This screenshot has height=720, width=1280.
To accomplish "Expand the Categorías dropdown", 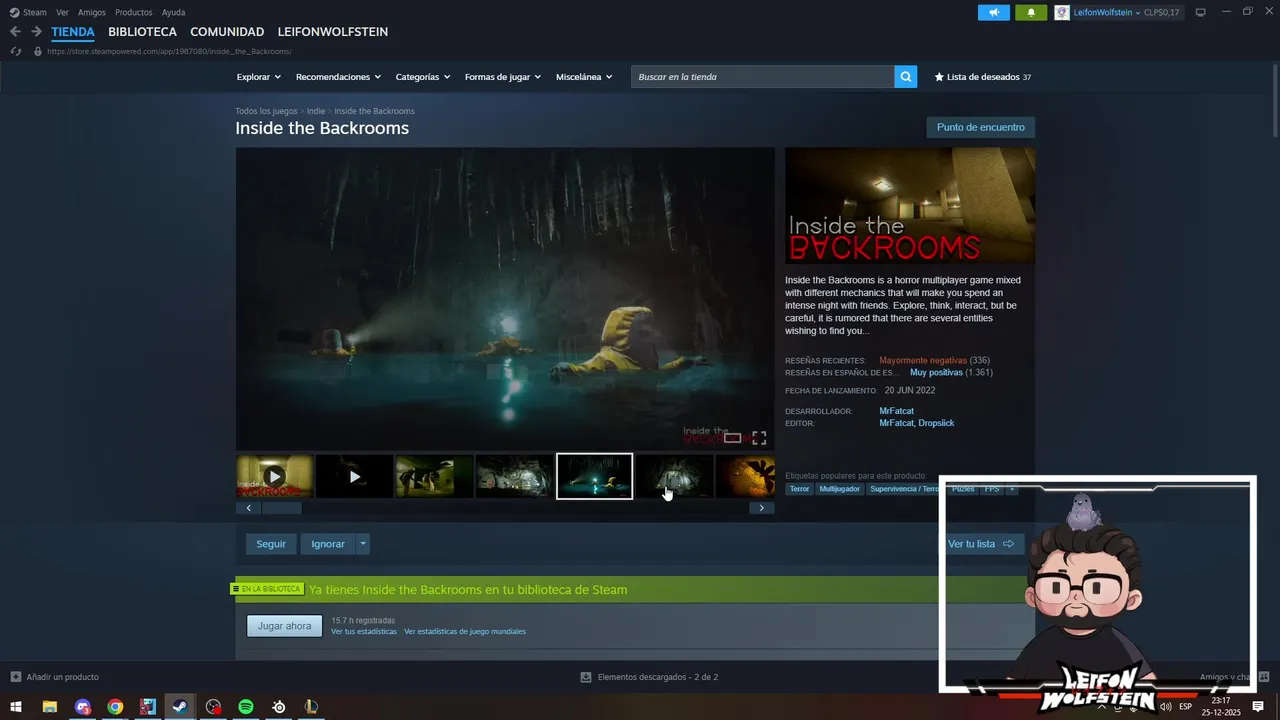I will (422, 77).
